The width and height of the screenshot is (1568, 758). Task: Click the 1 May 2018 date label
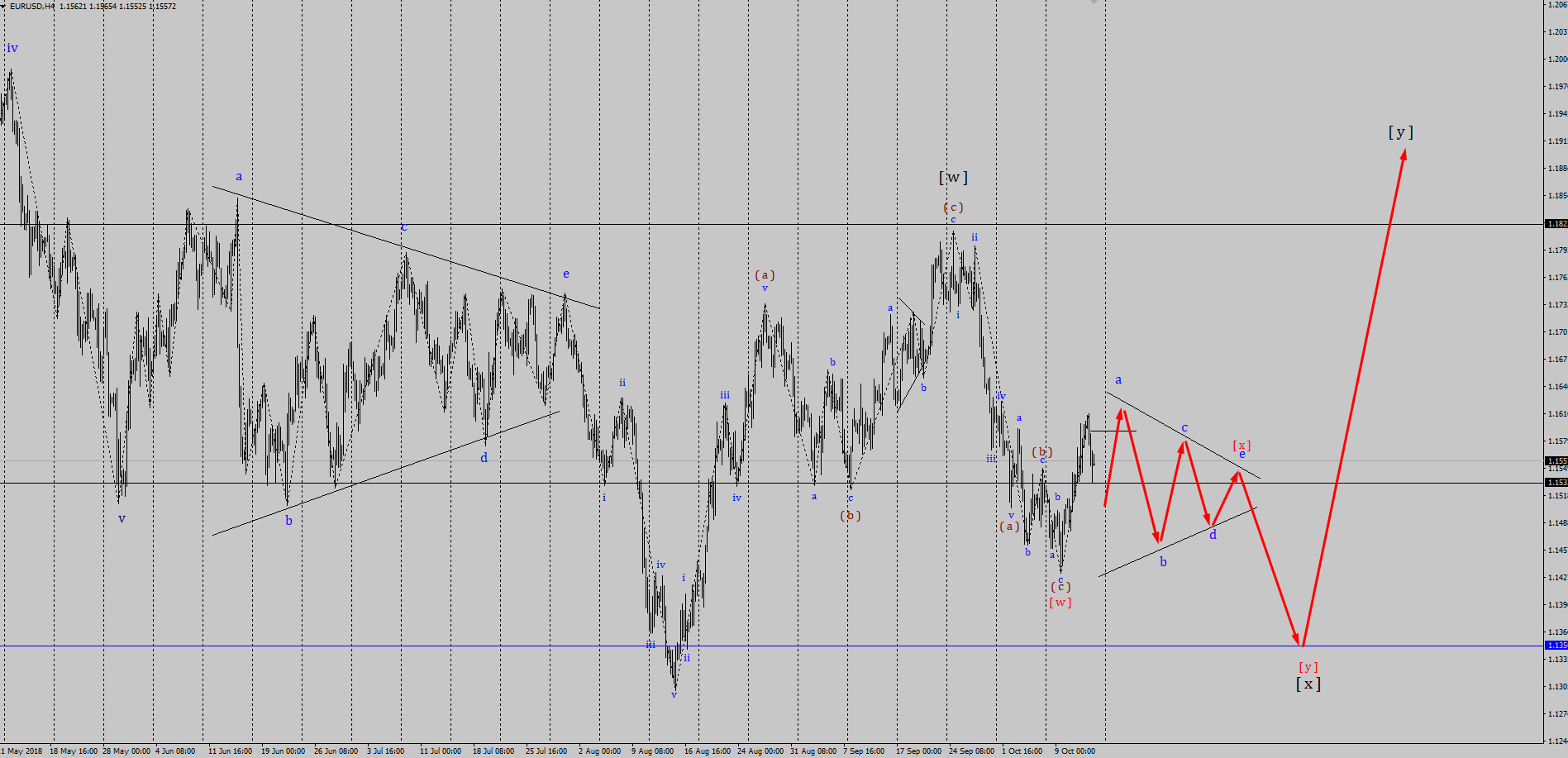tap(22, 751)
